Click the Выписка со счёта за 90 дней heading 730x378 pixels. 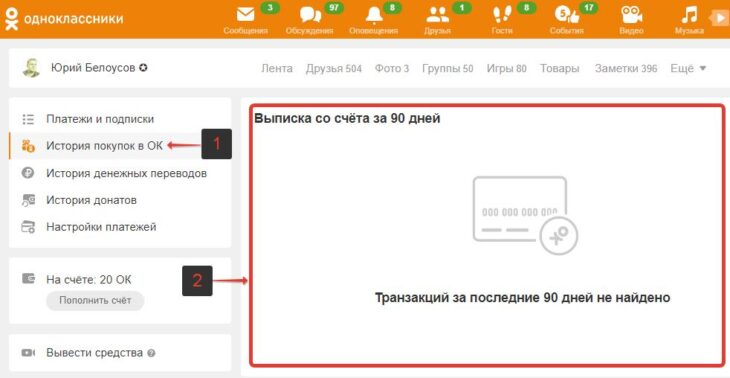(x=347, y=119)
